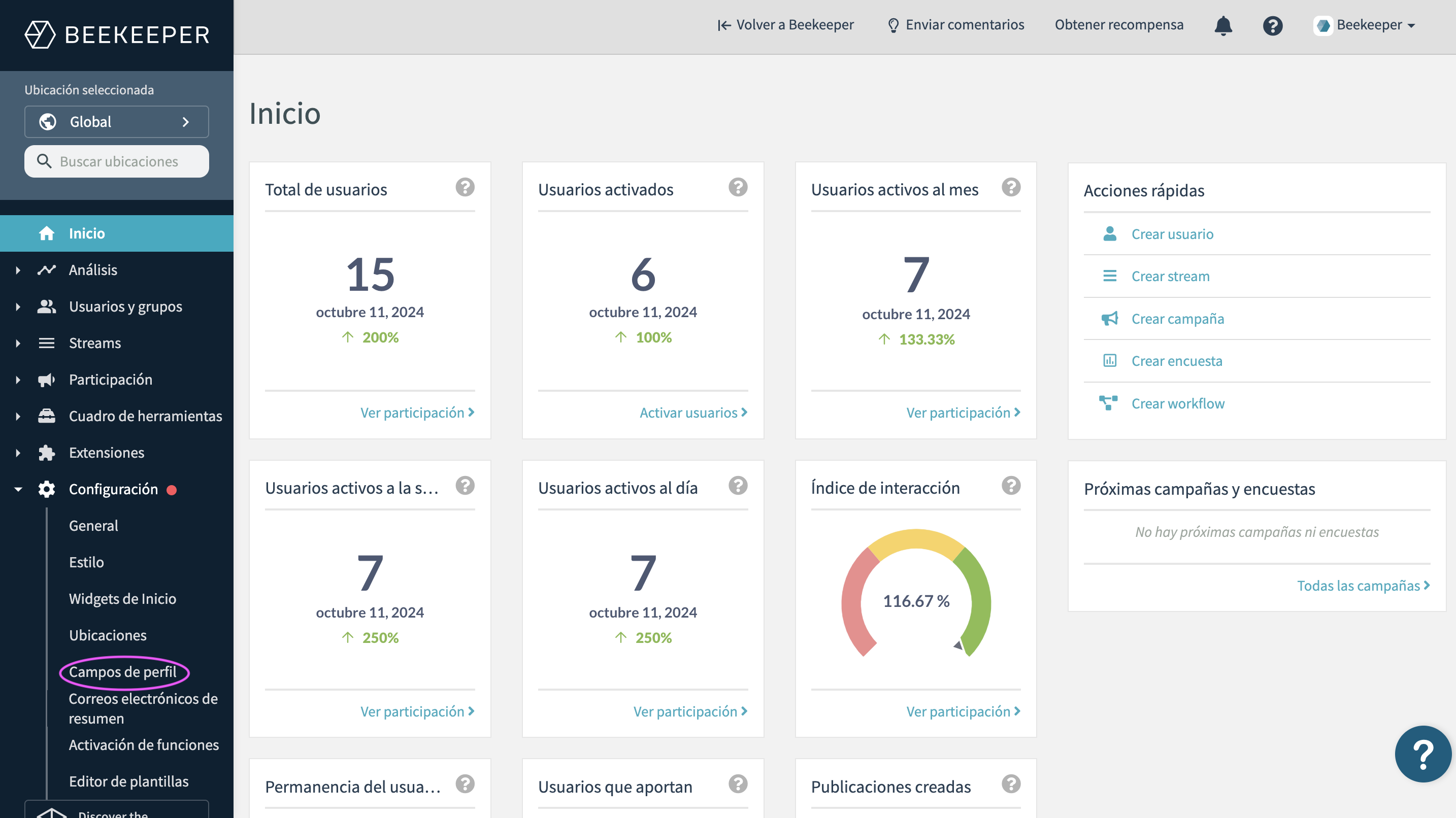Click the Crear campaña megaphone icon
The height and width of the screenshot is (818, 1456).
[x=1110, y=319]
